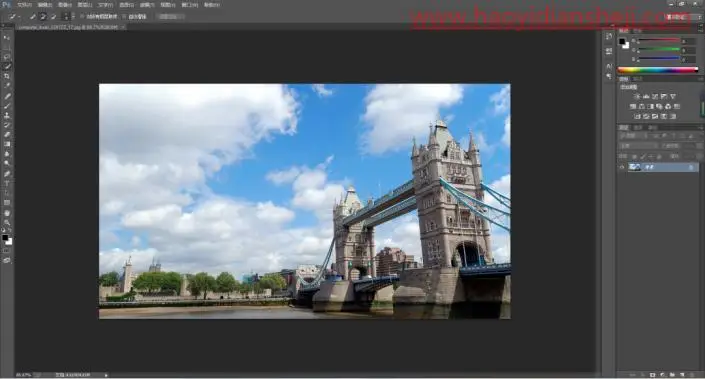Hide the Background layer visibility eye
Screen dimensions: 705x379
coord(622,167)
